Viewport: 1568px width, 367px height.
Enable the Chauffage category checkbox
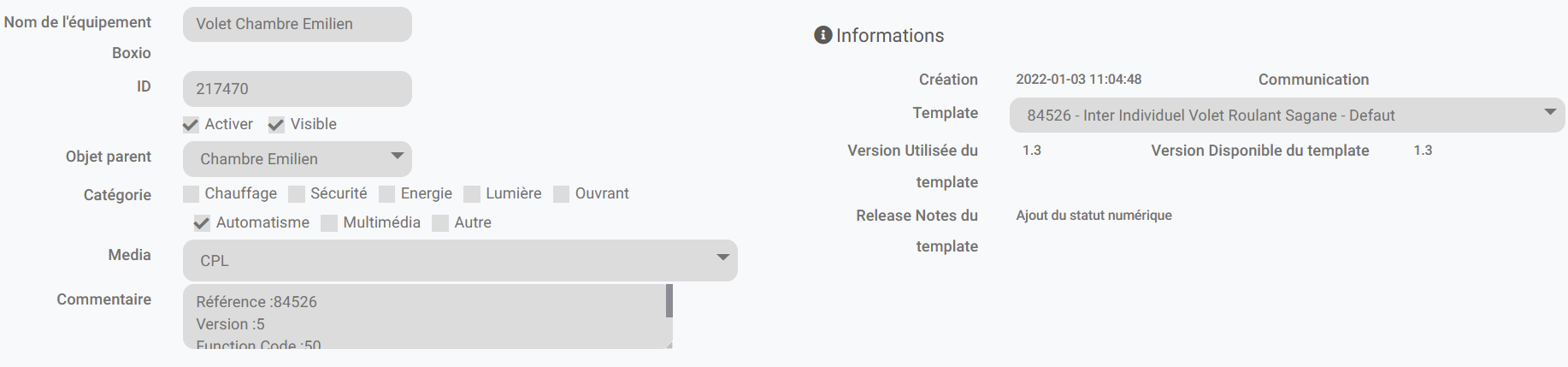(192, 194)
